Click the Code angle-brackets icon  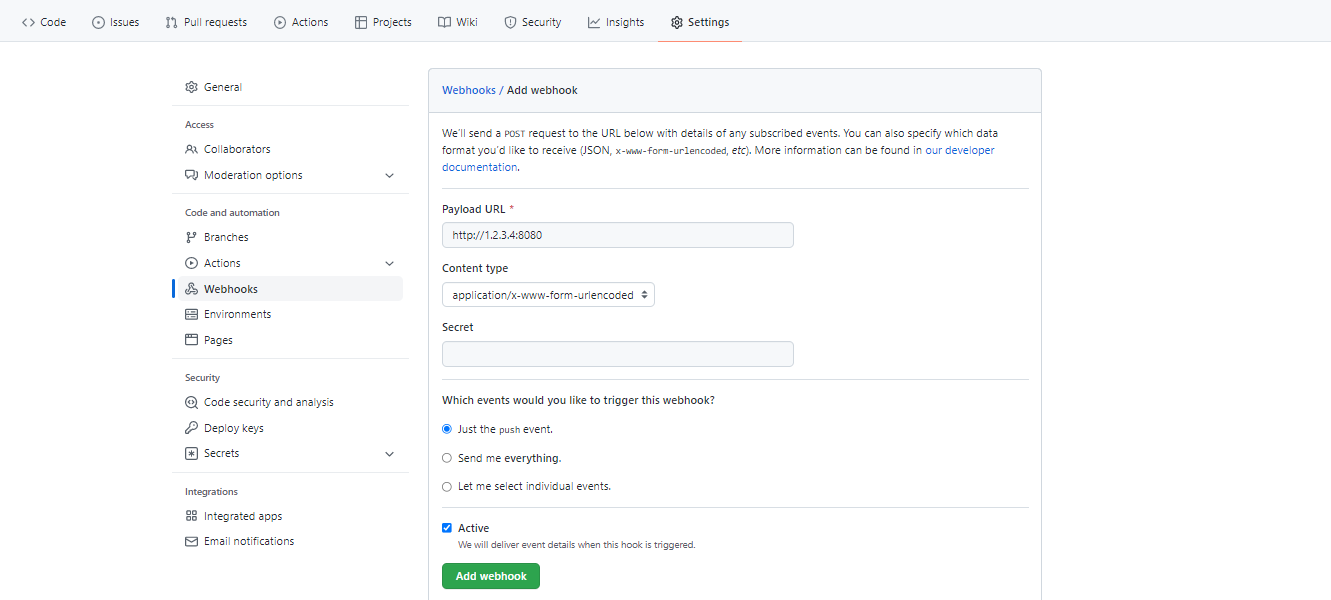pos(28,22)
